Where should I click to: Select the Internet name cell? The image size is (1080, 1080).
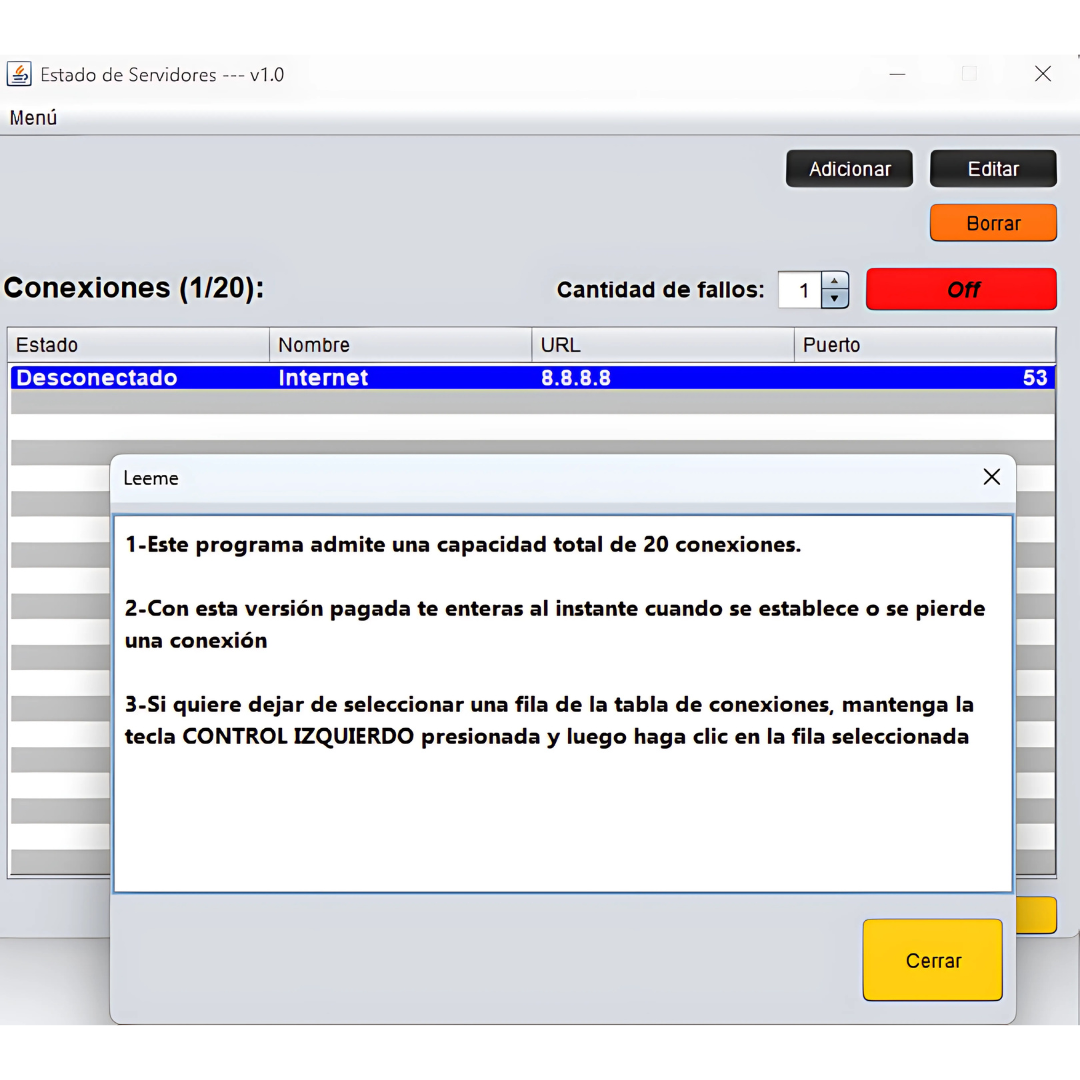tap(400, 377)
